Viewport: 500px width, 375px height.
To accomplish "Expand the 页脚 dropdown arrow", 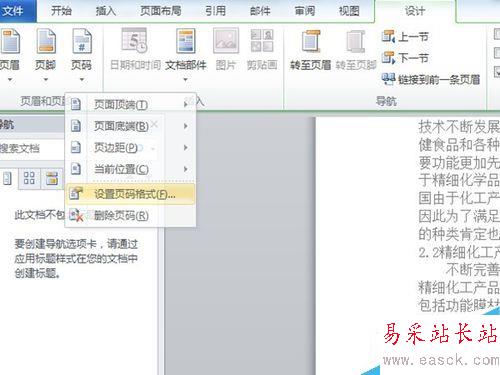I will 46,80.
